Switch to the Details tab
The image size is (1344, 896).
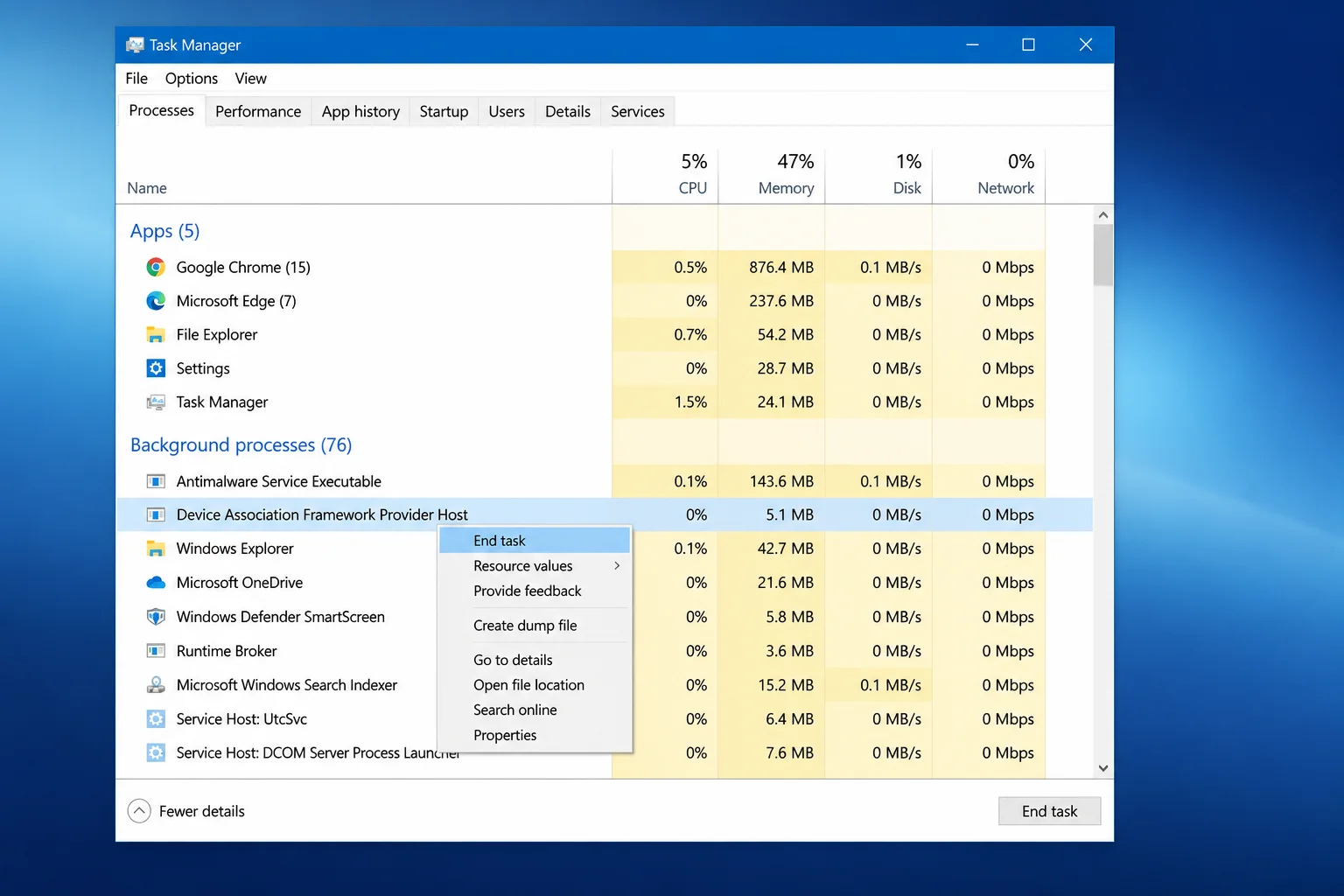coord(568,111)
